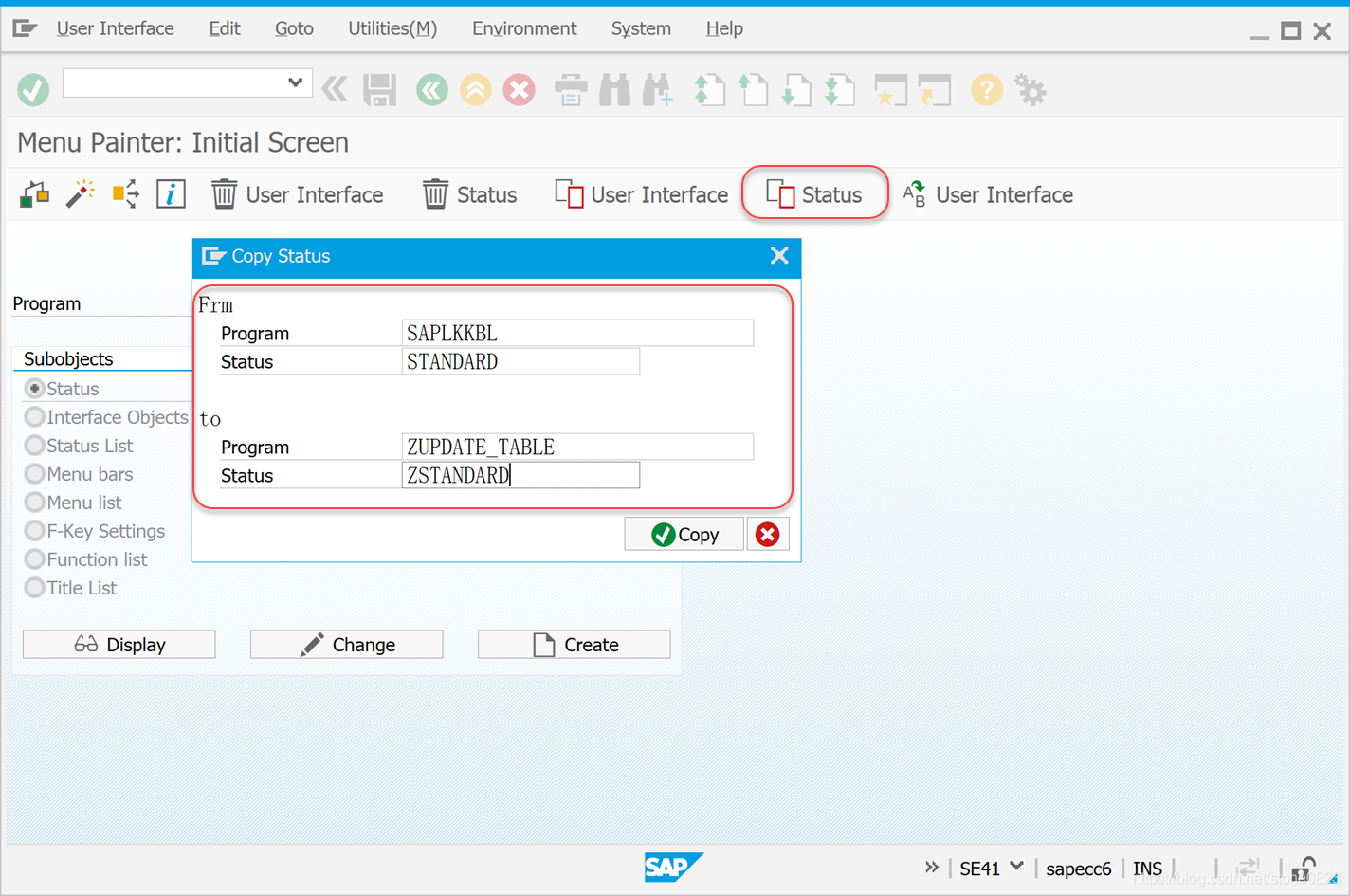Click the lock icon in status bar
The image size is (1350, 896).
pyautogui.click(x=1304, y=868)
